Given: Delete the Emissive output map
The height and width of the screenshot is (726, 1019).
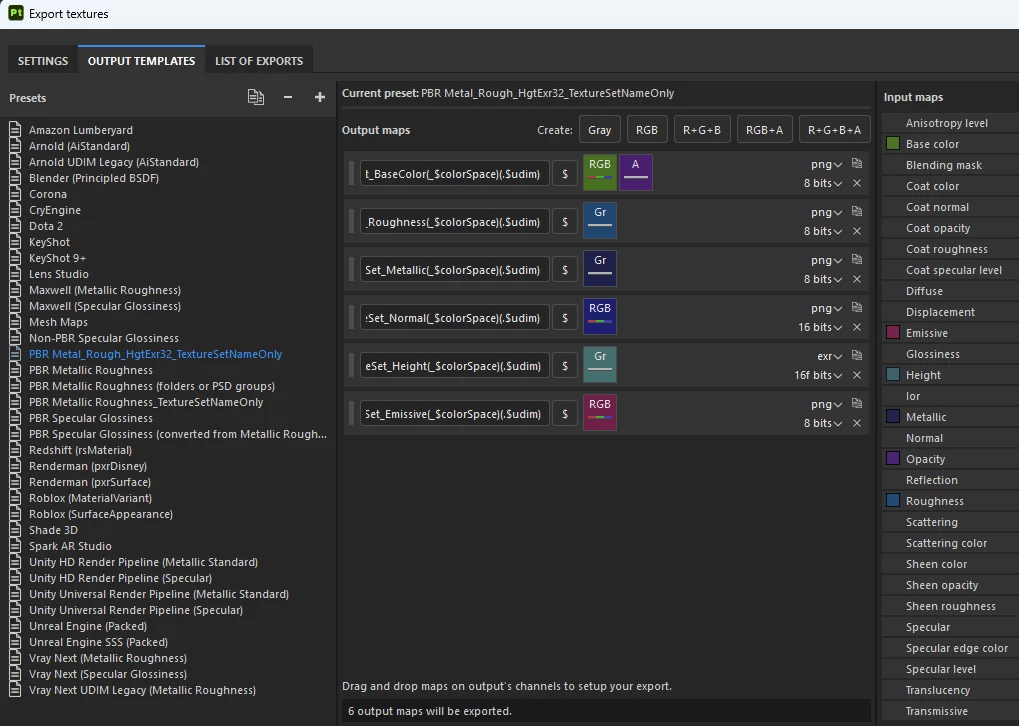Looking at the screenshot, I should click(857, 424).
